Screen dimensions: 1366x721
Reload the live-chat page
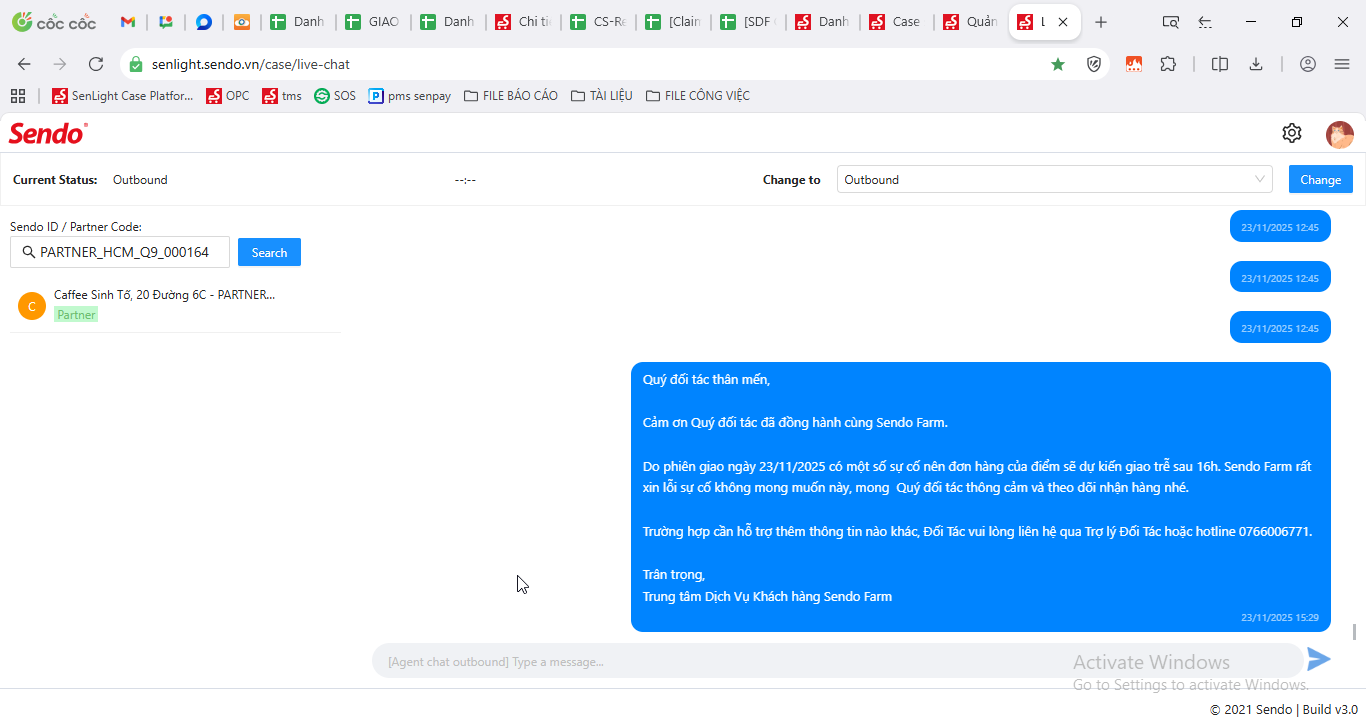96,64
